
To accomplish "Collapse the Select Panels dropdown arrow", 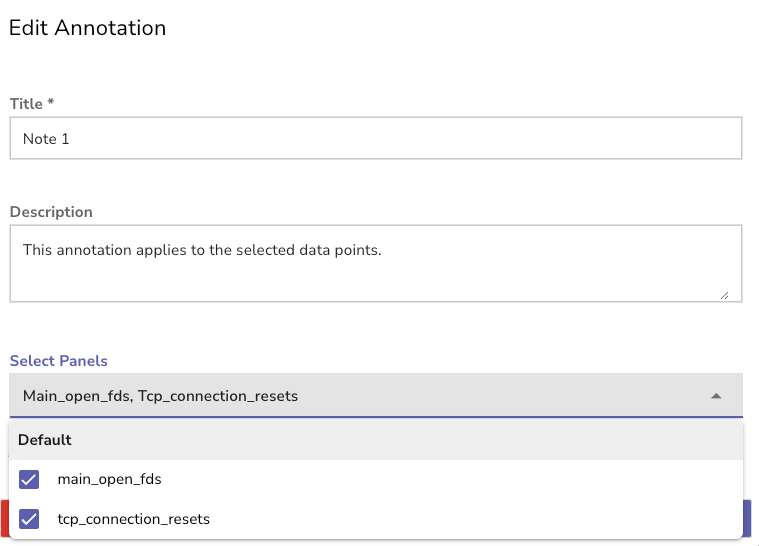I will [716, 396].
